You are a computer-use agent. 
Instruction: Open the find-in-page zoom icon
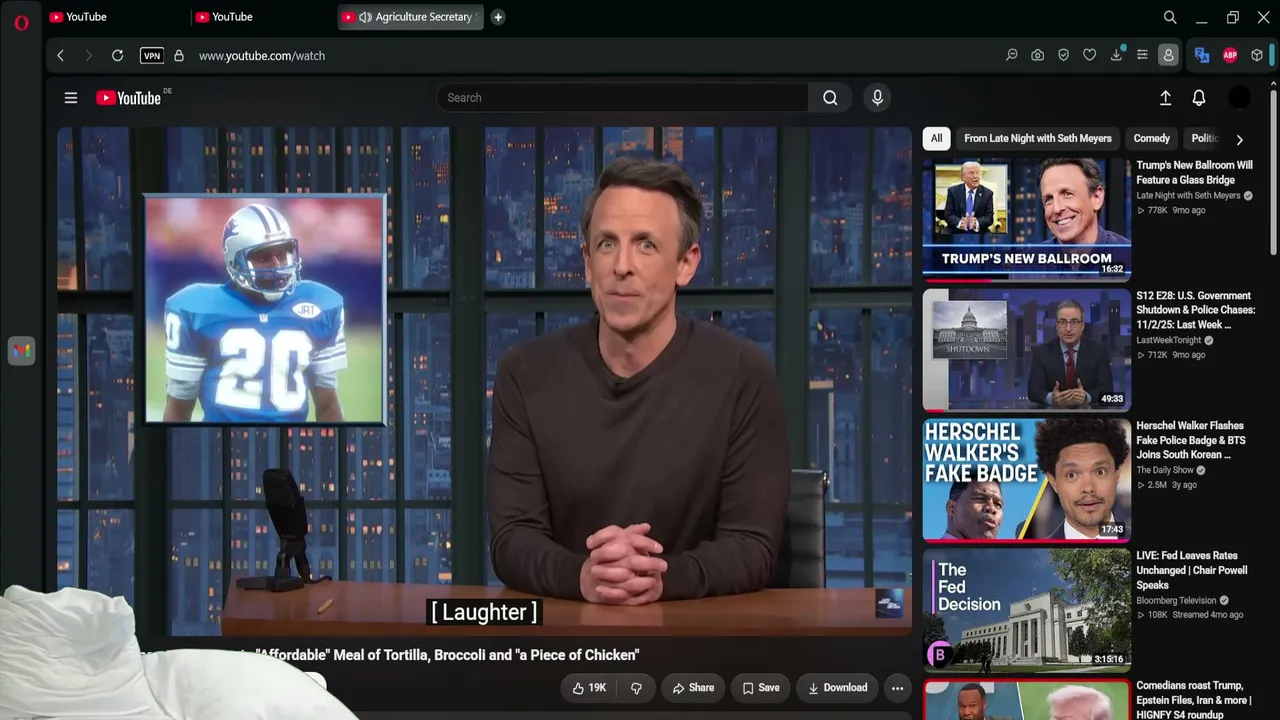coord(1012,56)
